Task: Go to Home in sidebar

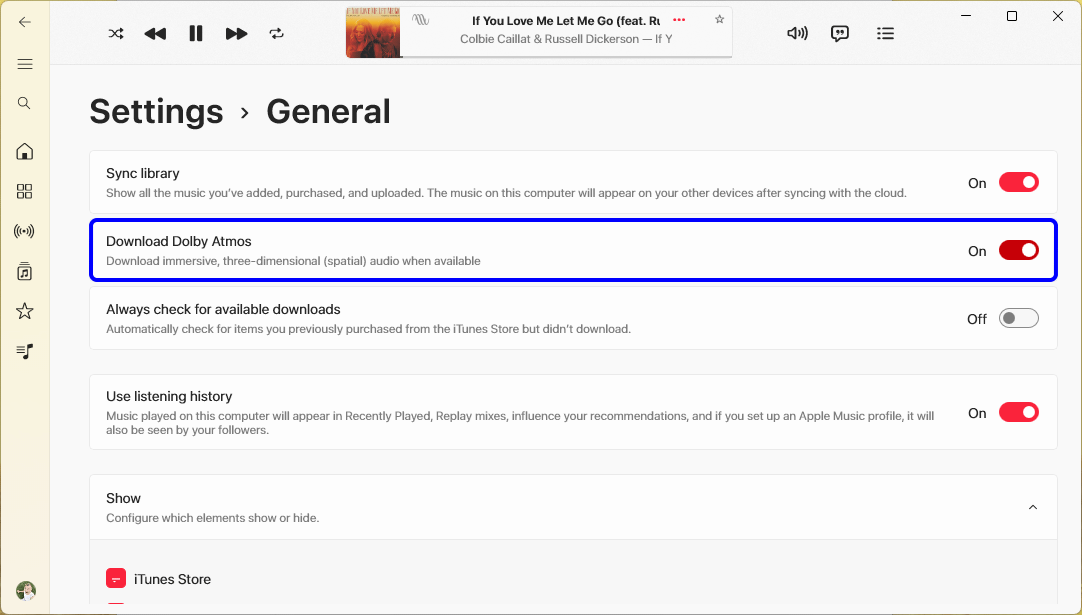Action: (25, 151)
